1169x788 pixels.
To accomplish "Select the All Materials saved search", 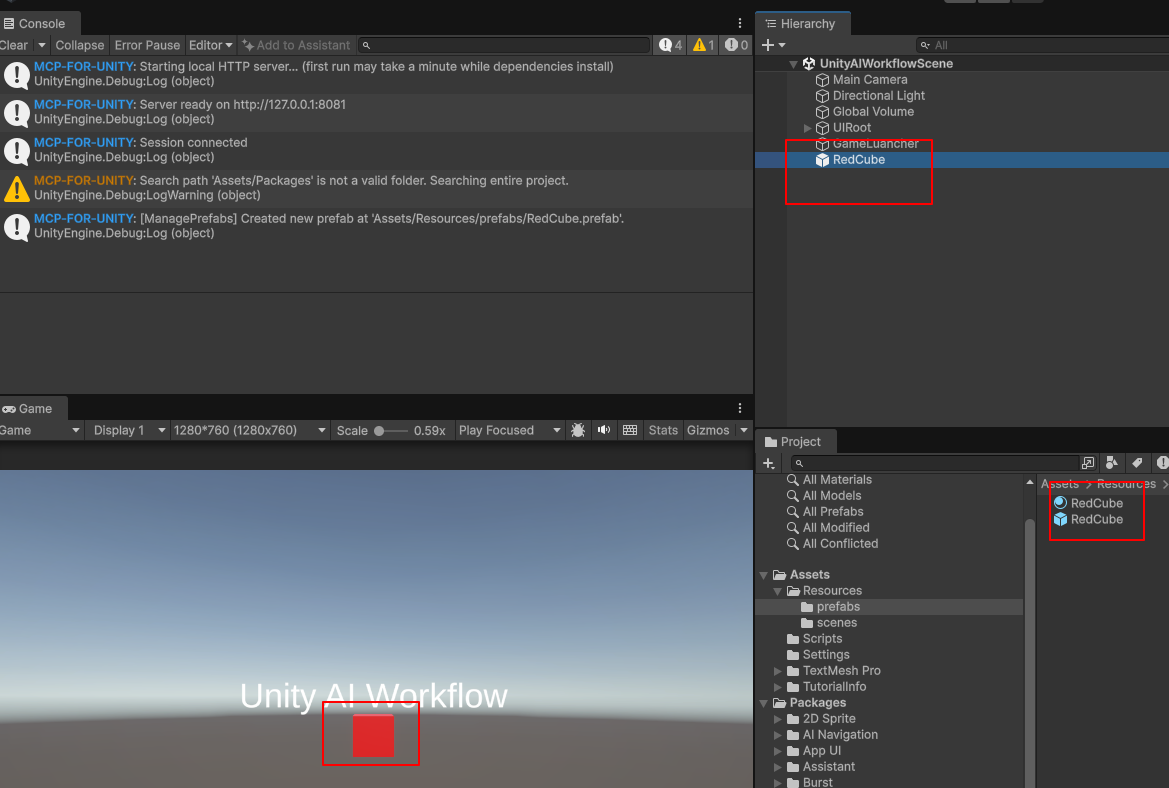I will [836, 479].
